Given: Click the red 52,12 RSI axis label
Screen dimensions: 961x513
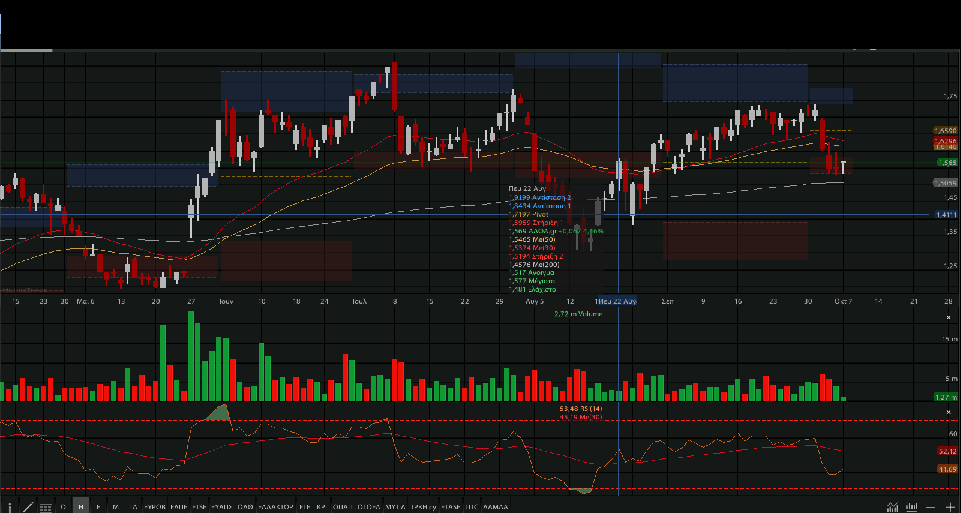Looking at the screenshot, I should pos(948,451).
